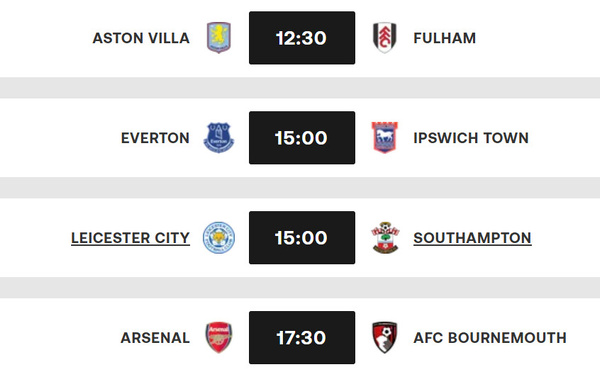The height and width of the screenshot is (372, 600).
Task: Open the Arsenal team name
Action: click(x=155, y=338)
